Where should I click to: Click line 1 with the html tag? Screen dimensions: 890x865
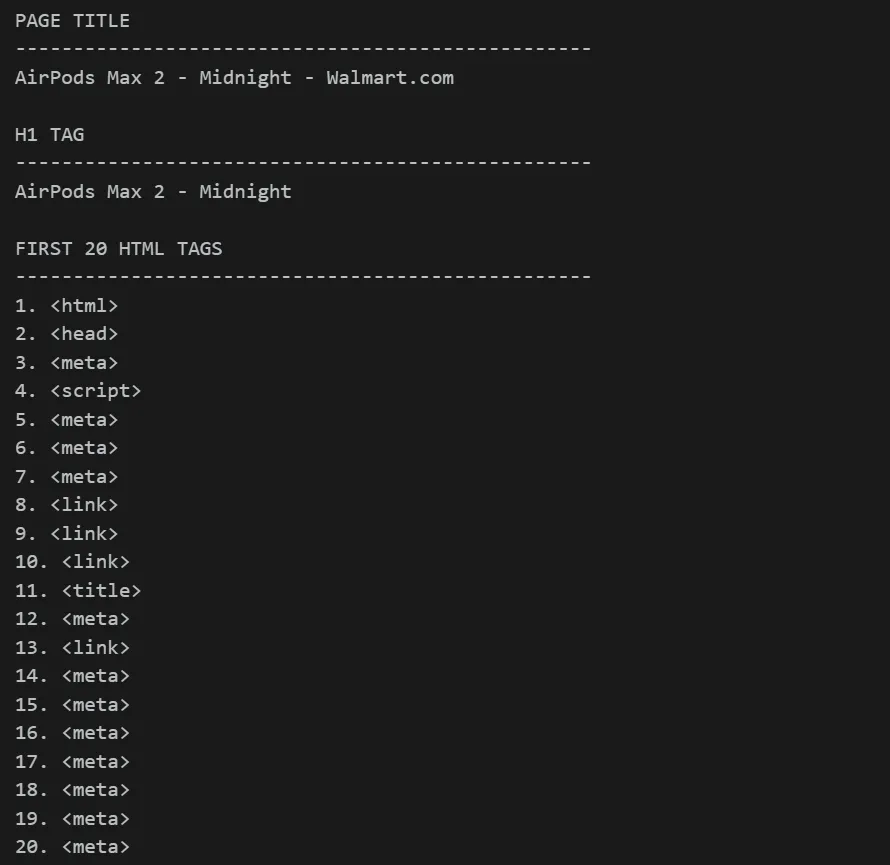(x=66, y=306)
